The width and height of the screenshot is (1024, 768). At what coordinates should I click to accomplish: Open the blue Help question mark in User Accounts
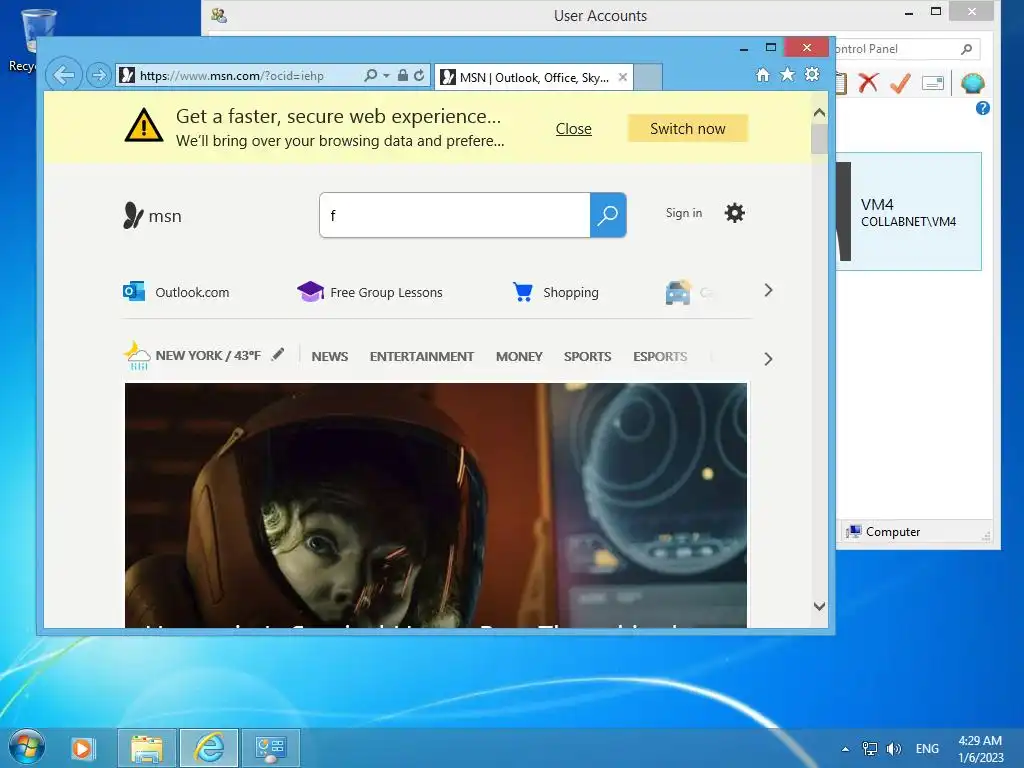click(x=982, y=108)
